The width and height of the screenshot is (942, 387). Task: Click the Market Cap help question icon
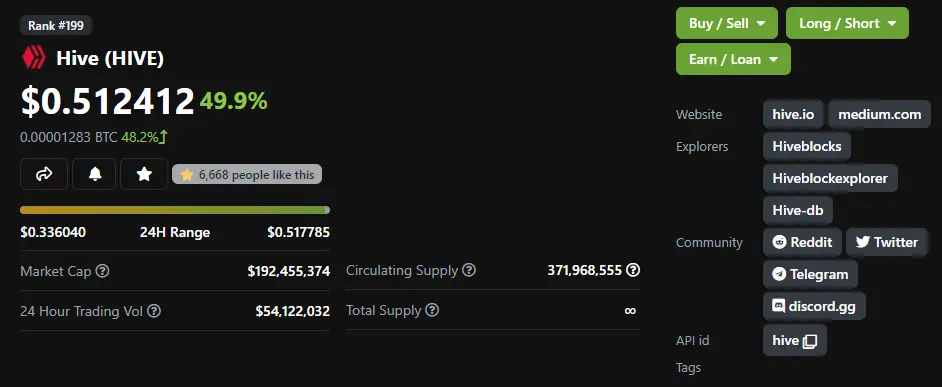point(103,271)
